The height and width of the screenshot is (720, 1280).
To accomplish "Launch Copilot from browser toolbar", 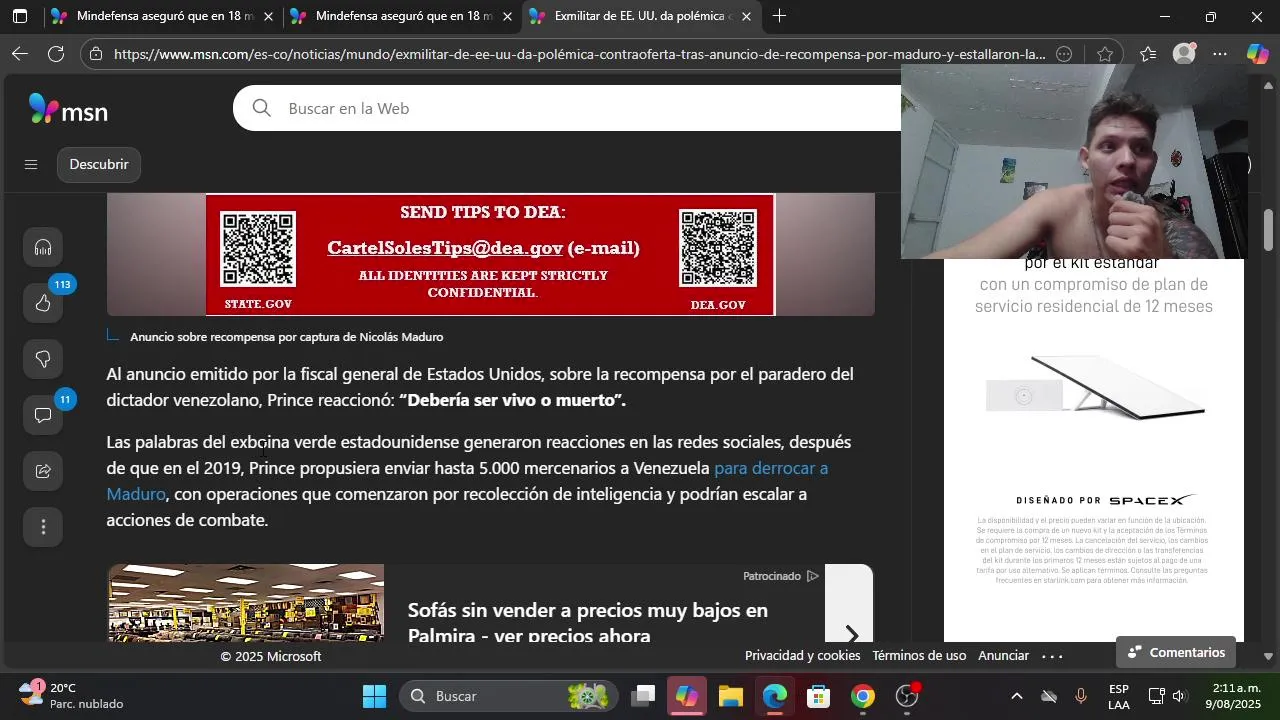I will pyautogui.click(x=1257, y=54).
